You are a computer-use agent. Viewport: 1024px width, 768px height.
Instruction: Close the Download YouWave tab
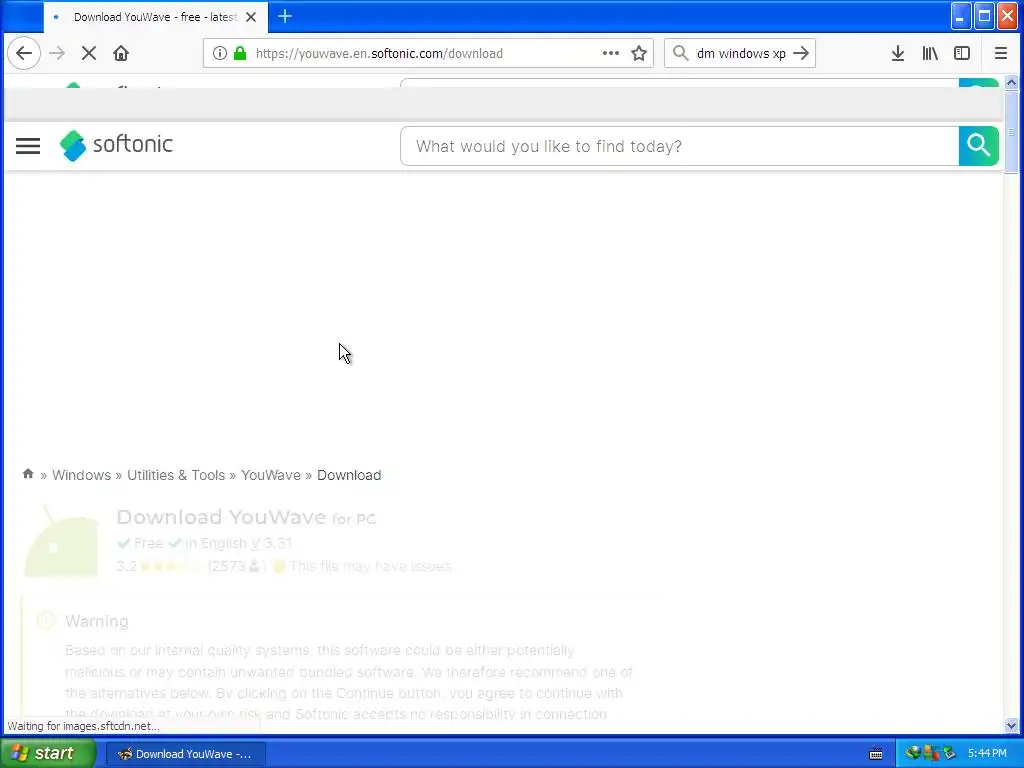(x=251, y=17)
